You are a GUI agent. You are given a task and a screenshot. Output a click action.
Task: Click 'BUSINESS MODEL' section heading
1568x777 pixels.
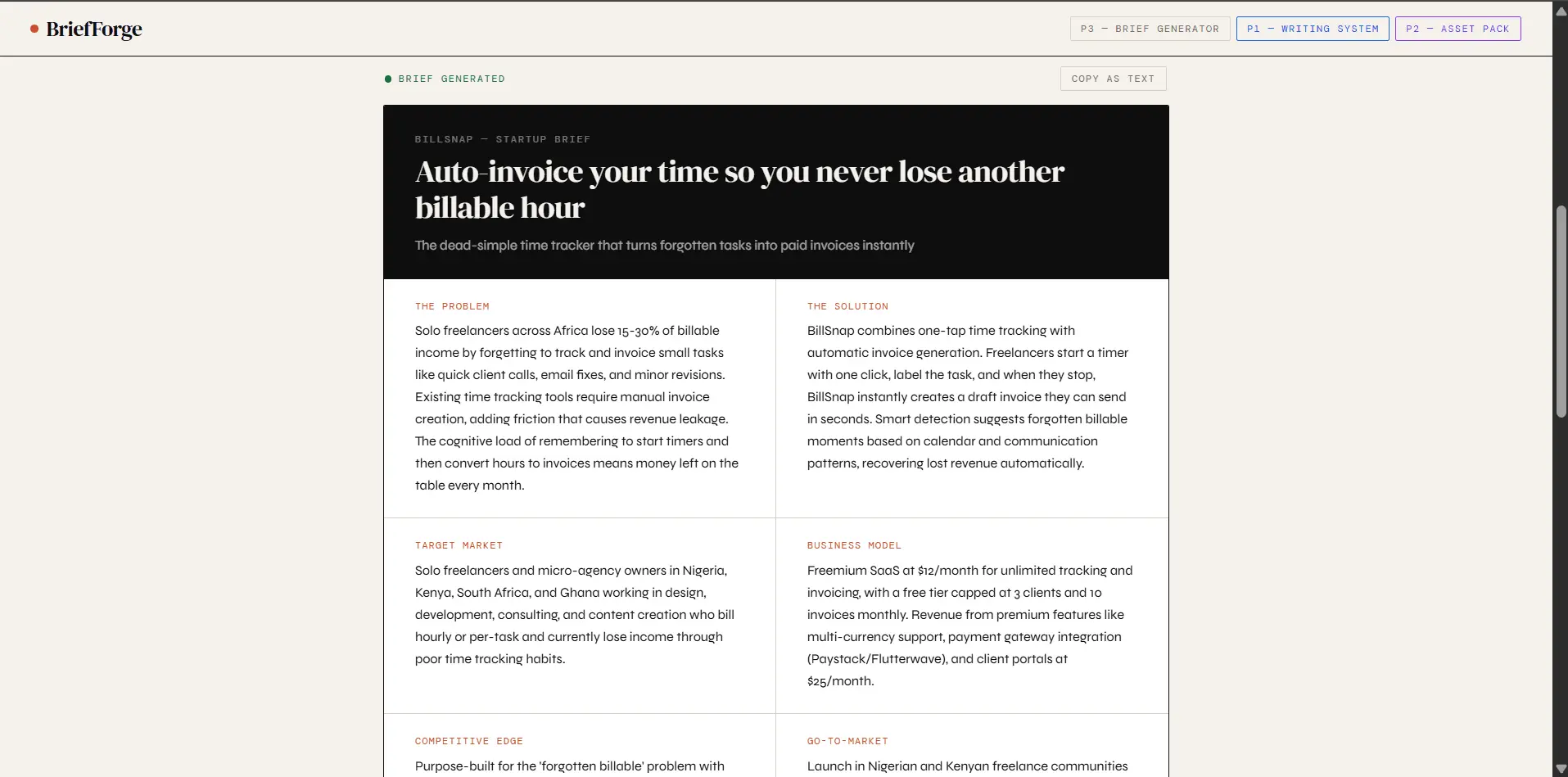854,545
